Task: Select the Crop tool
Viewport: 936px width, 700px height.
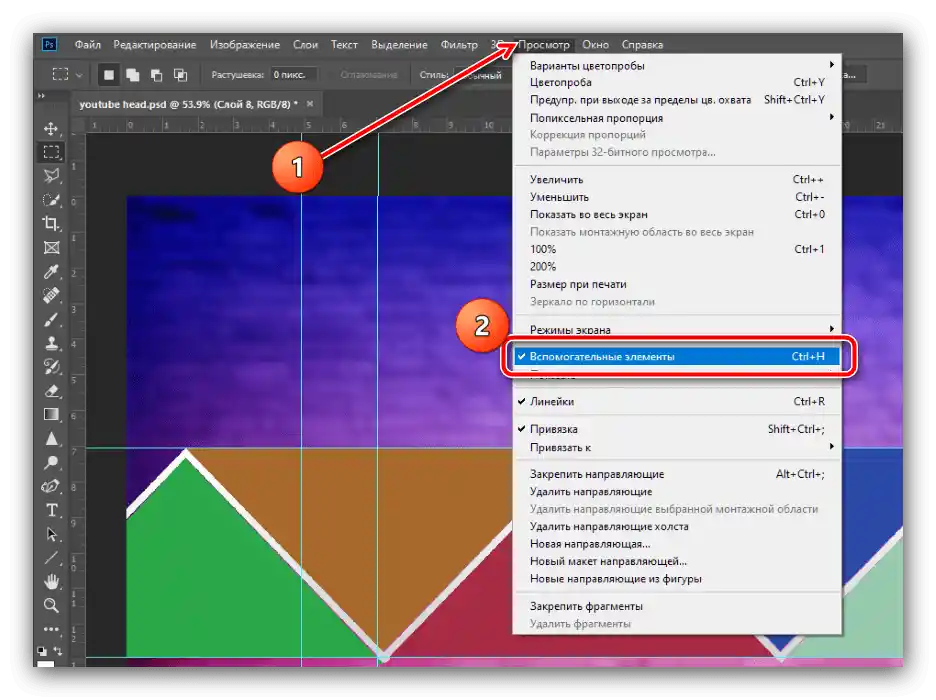Action: tap(51, 224)
